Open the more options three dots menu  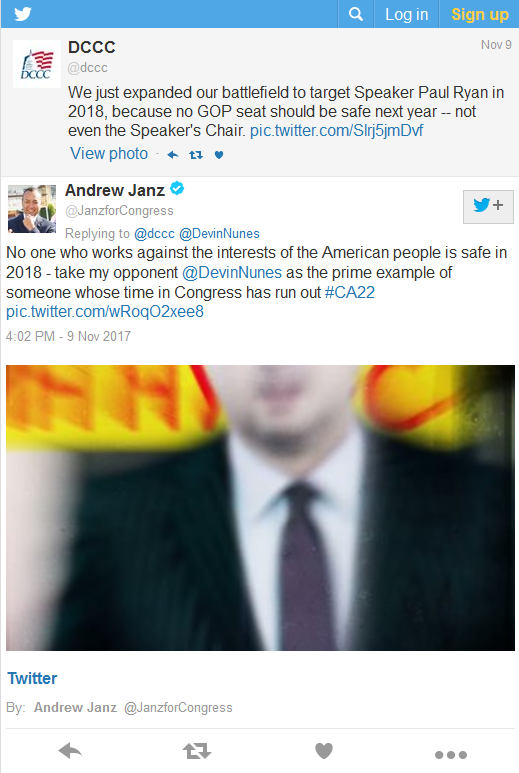pos(450,755)
